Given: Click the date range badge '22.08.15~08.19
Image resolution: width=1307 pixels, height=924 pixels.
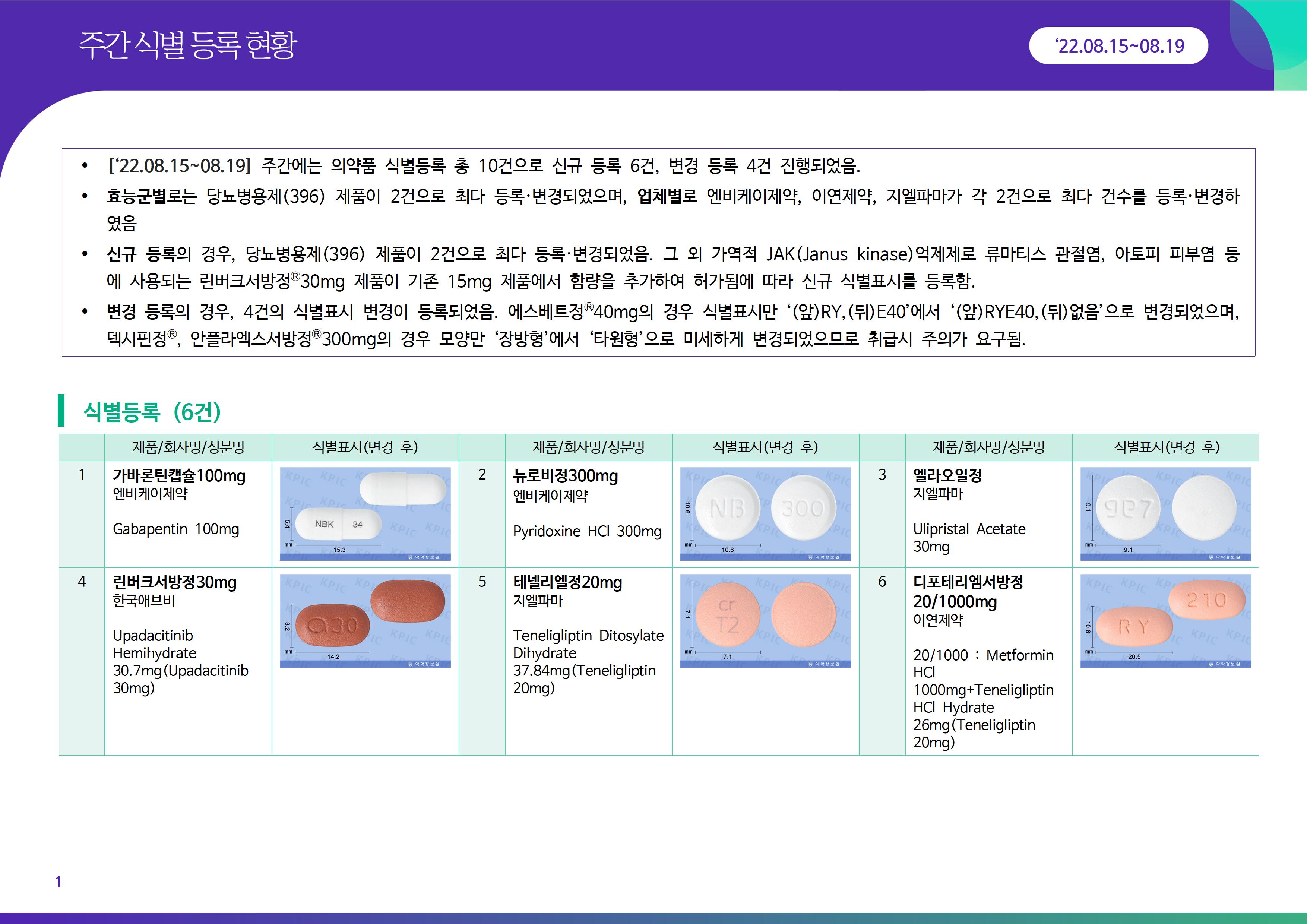Looking at the screenshot, I should coord(1118,45).
